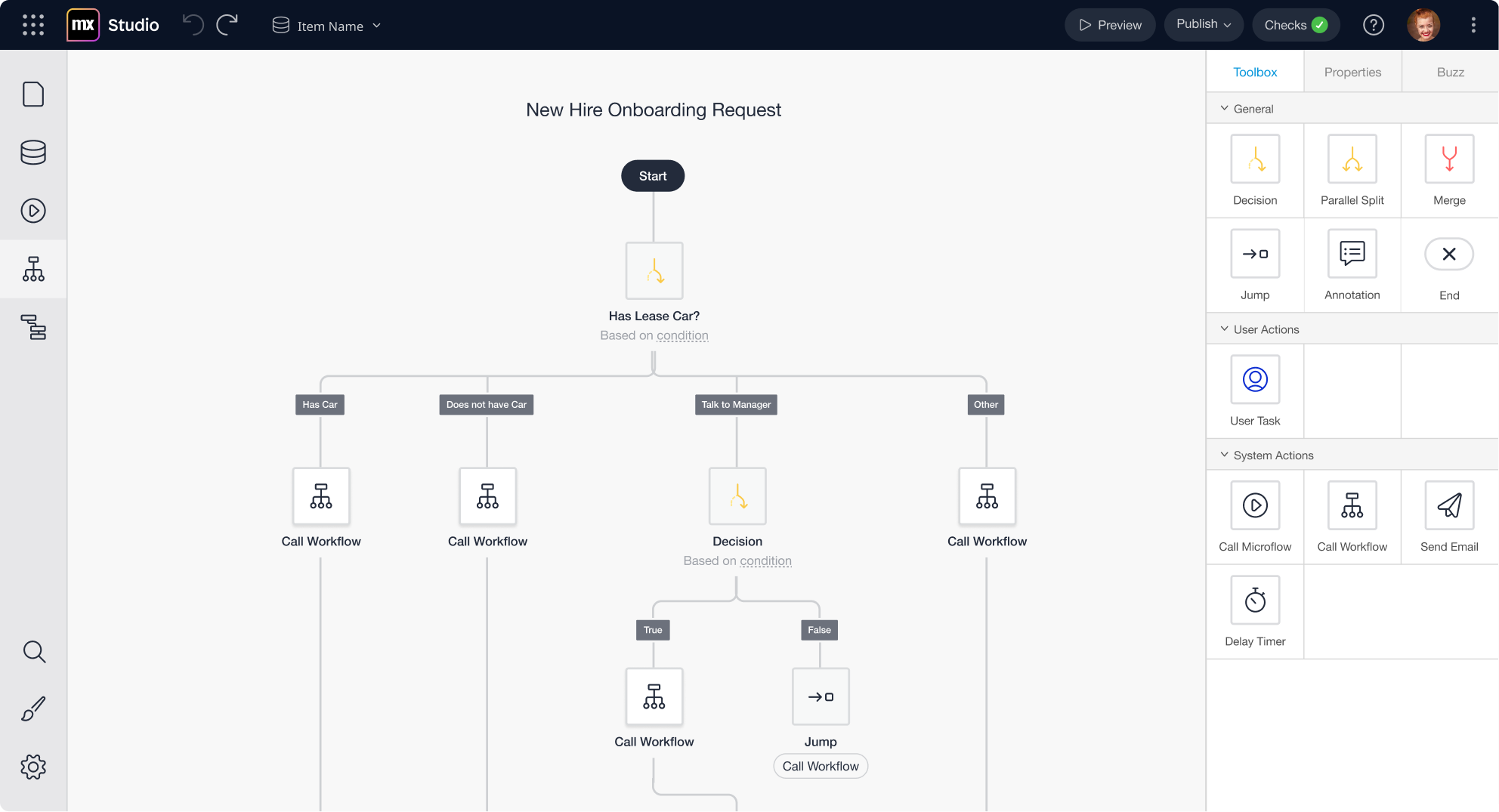Image resolution: width=1499 pixels, height=812 pixels.
Task: Select Call Workflow under Does not have Car
Action: pos(488,496)
